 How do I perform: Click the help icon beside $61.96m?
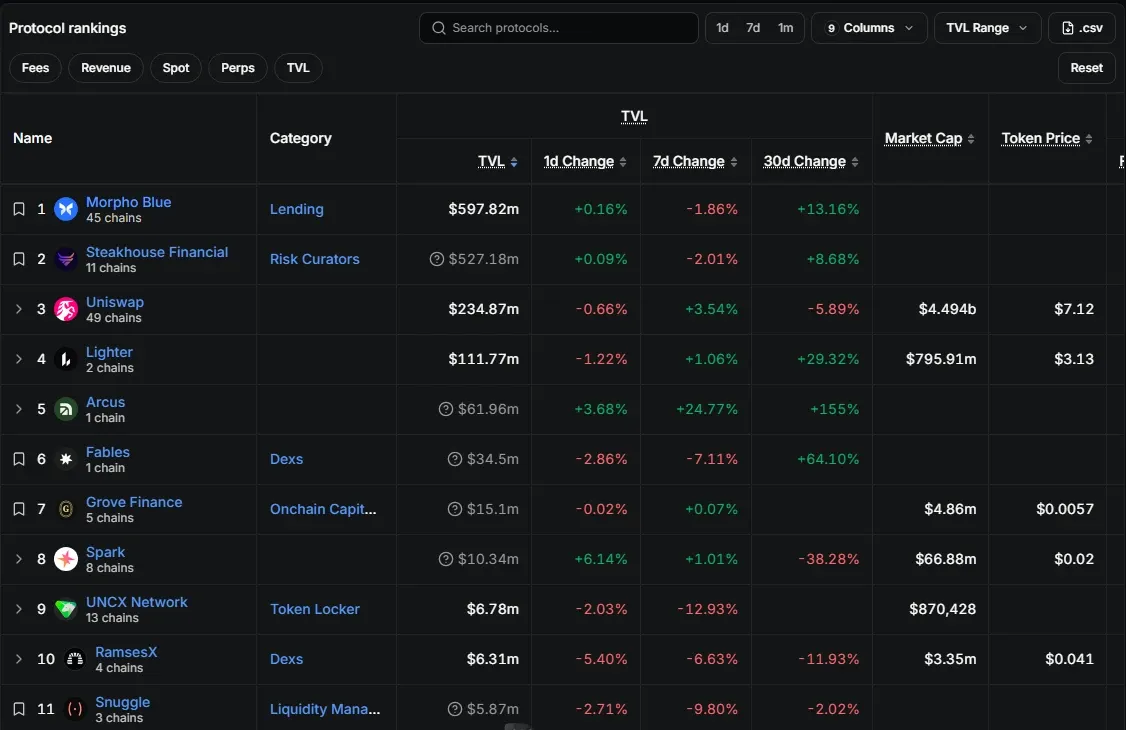[446, 409]
